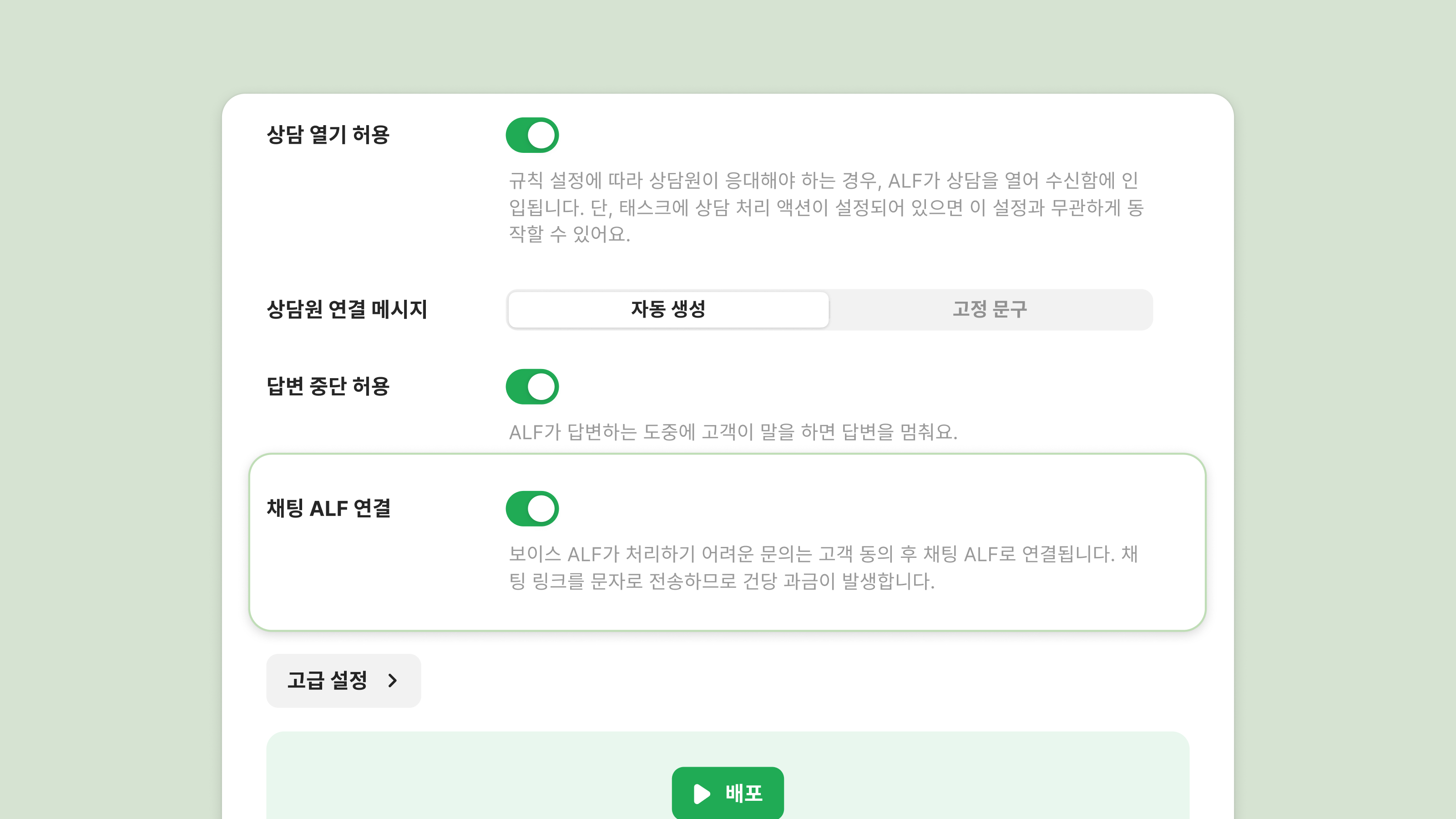The image size is (1456, 819).
Task: Click the white knob of 상담 열기 toggle
Action: [x=541, y=135]
